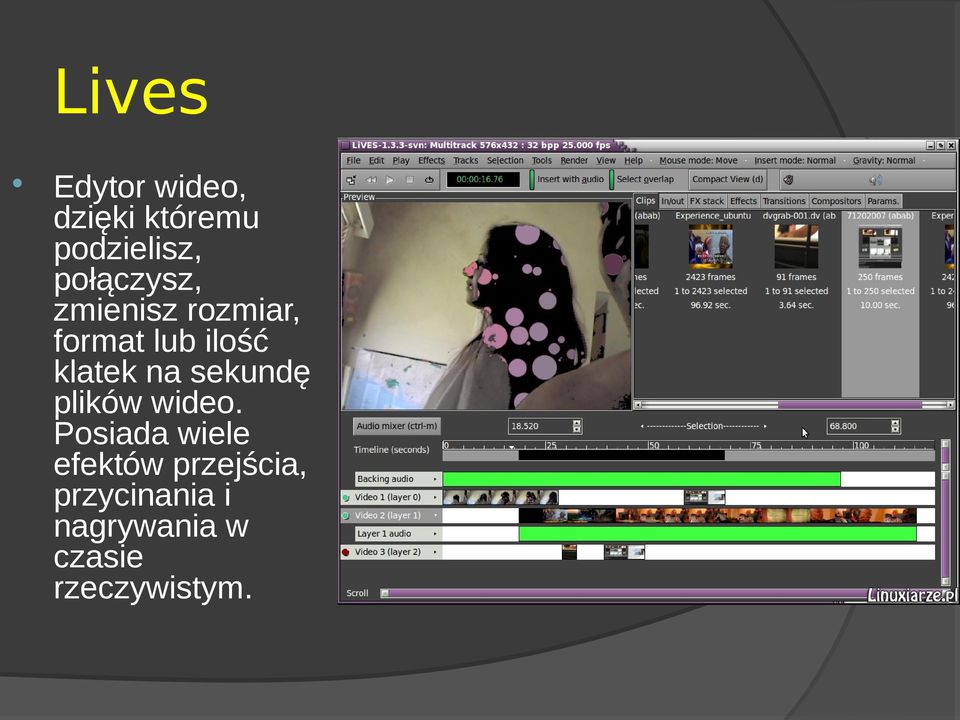Select the Video 1 (layer 0) label
This screenshot has height=720, width=960.
(391, 497)
